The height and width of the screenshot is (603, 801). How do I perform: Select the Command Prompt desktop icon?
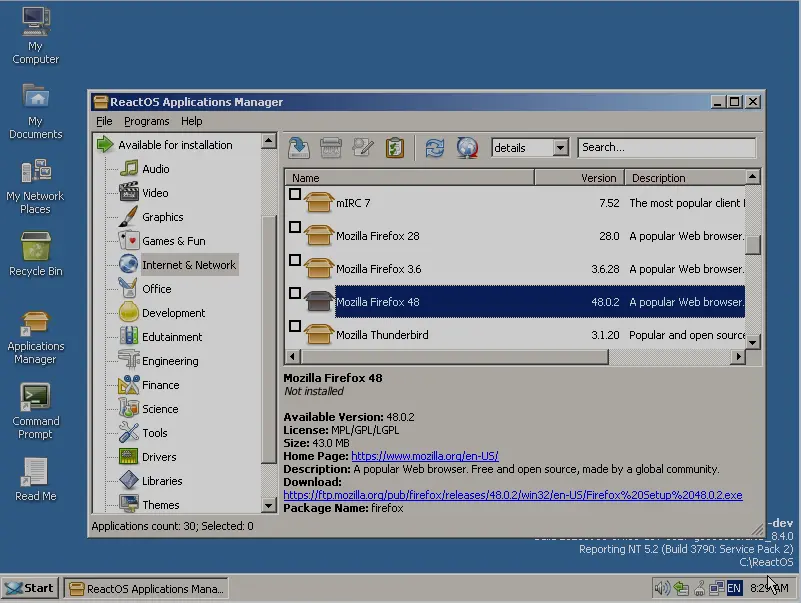(35, 398)
